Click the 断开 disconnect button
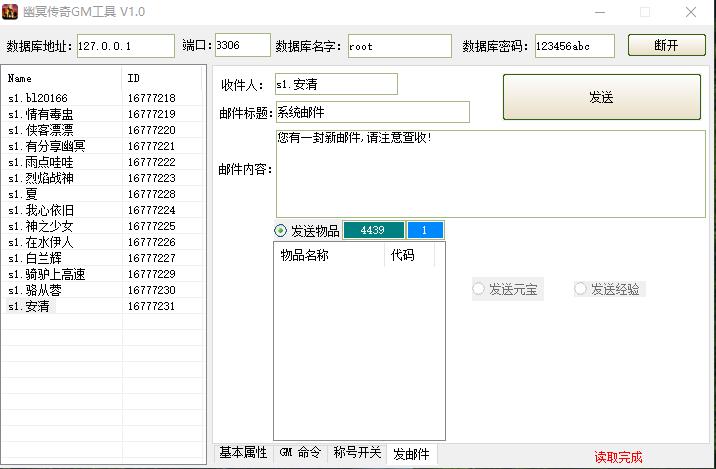716x469 pixels. pos(666,46)
